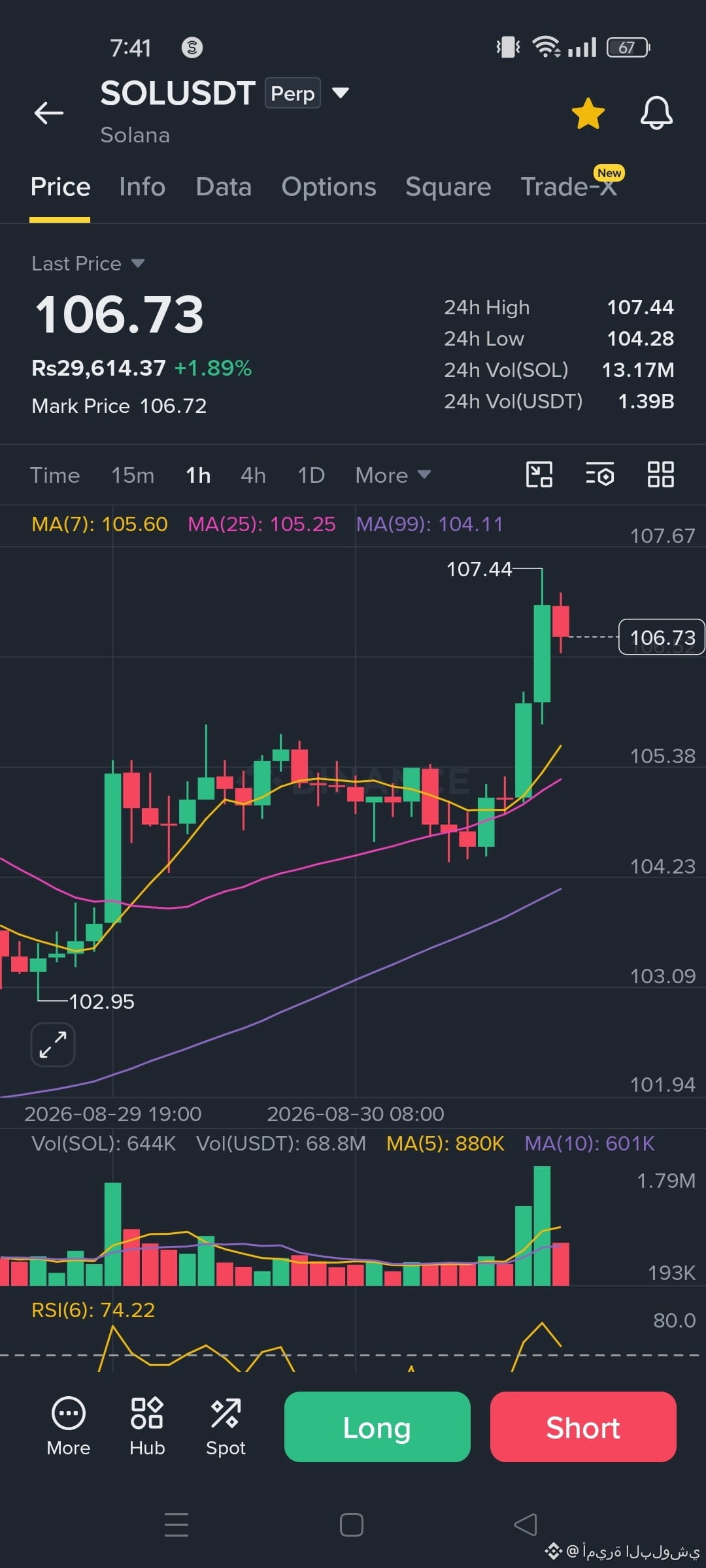Tap the Vol(USDT): 68.8M volume label
This screenshot has width=706, height=1568.
(x=281, y=1143)
